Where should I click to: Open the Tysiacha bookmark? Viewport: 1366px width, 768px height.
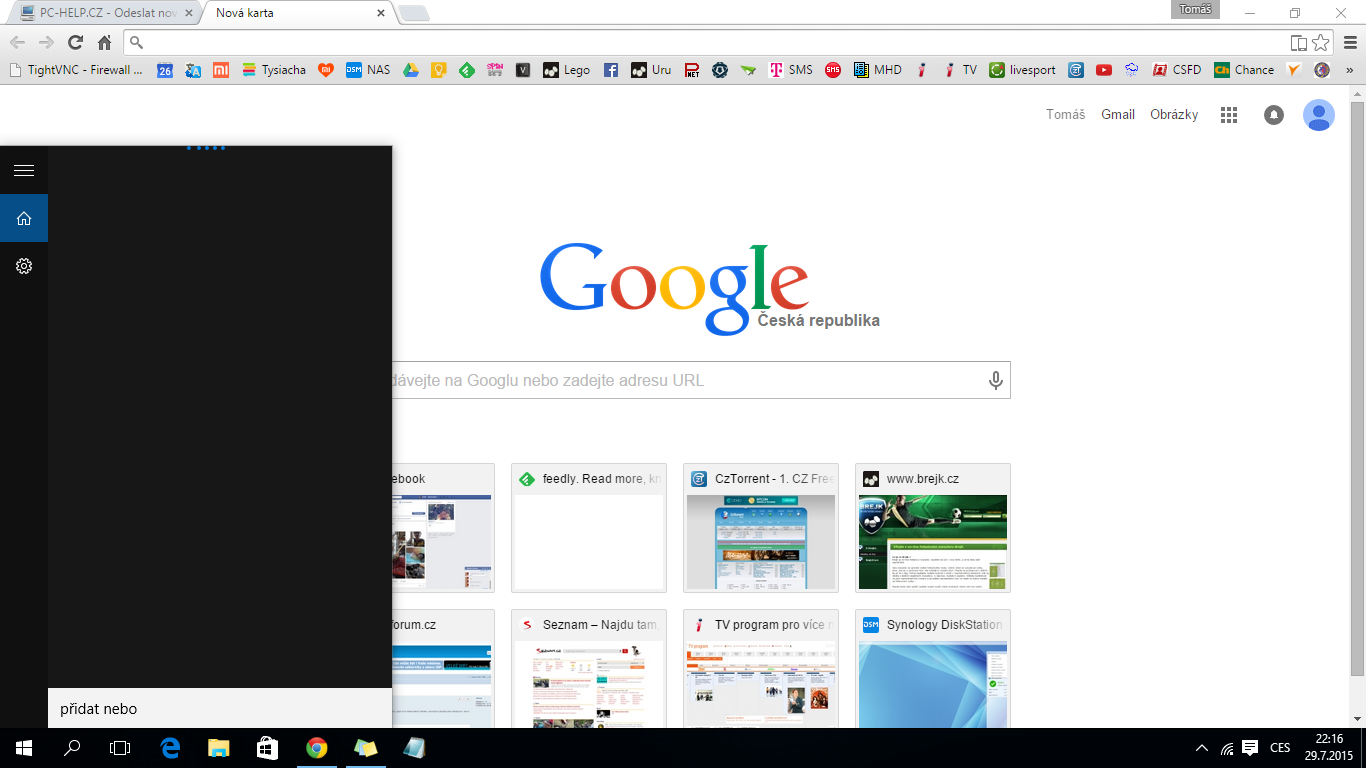tap(272, 70)
